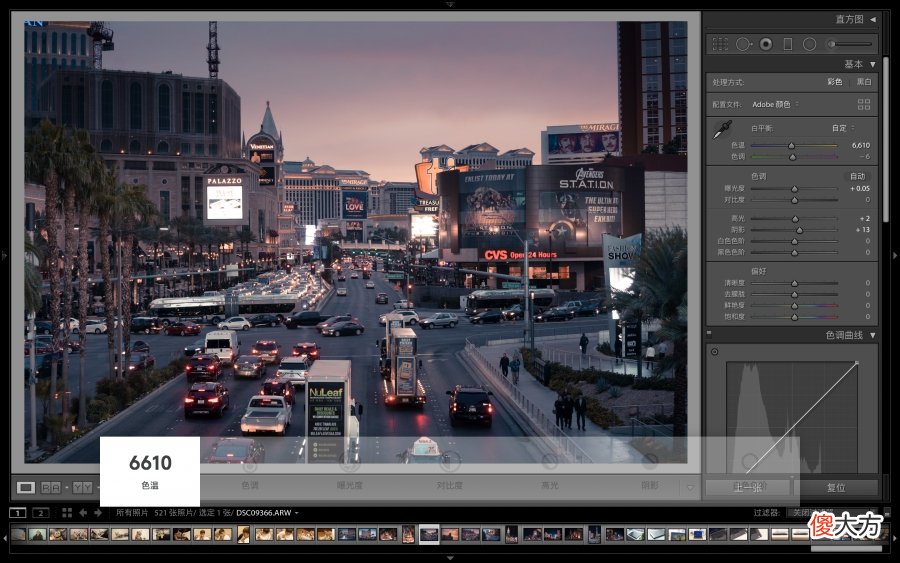Collapse the right panel group

pos(895,255)
